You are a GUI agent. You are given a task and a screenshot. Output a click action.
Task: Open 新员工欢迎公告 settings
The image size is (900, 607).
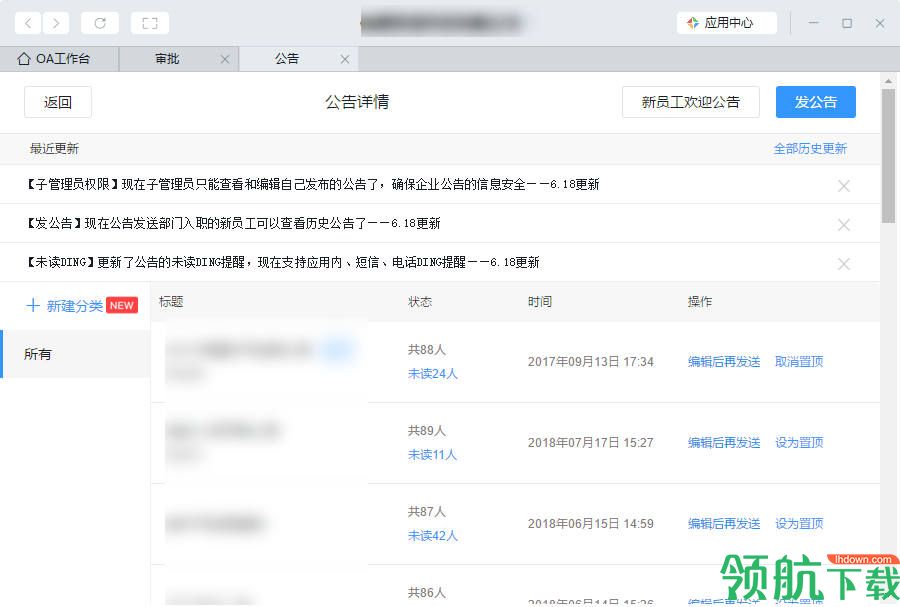click(690, 102)
